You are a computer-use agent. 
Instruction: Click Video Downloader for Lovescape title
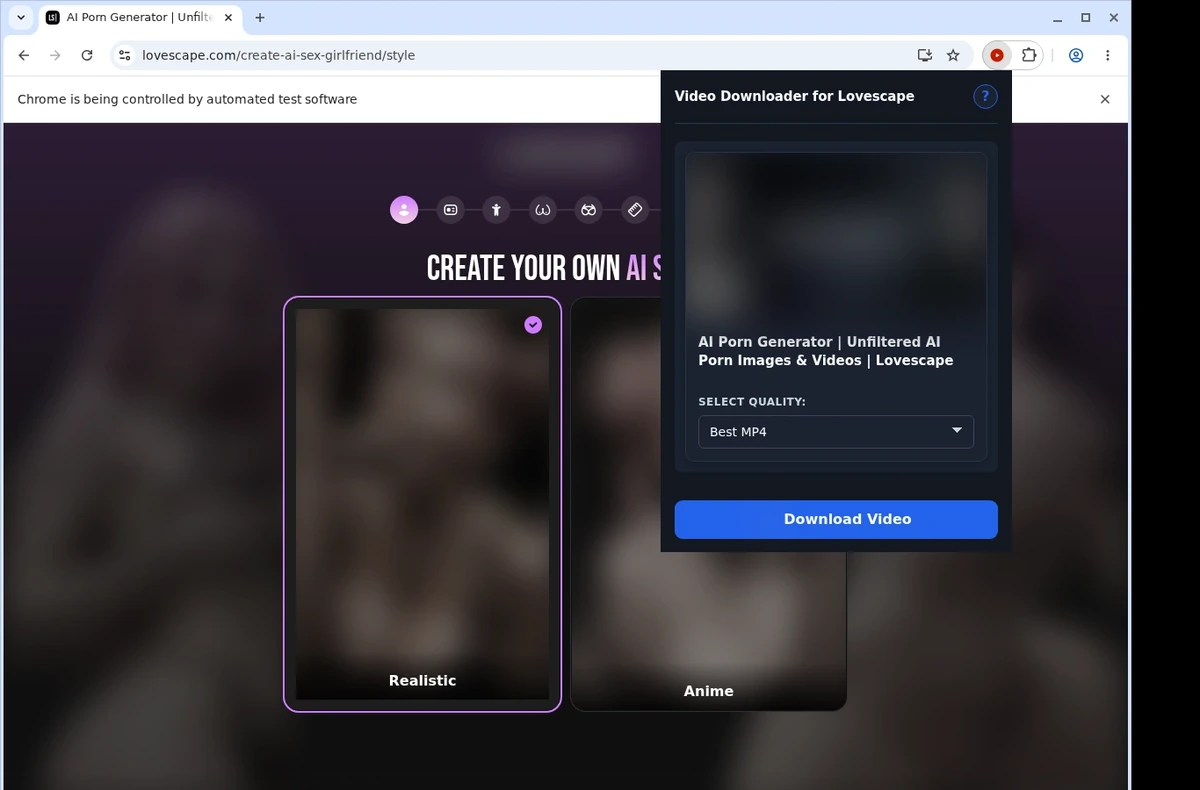click(794, 96)
